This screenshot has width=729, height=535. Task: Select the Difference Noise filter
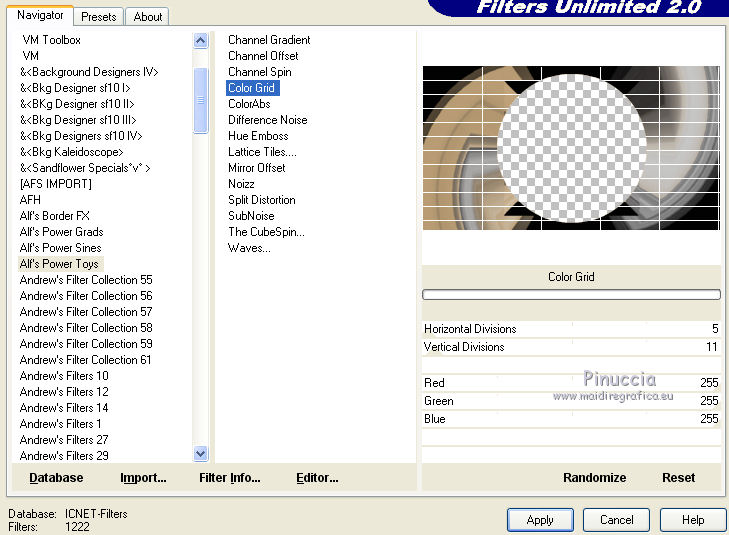(x=267, y=120)
